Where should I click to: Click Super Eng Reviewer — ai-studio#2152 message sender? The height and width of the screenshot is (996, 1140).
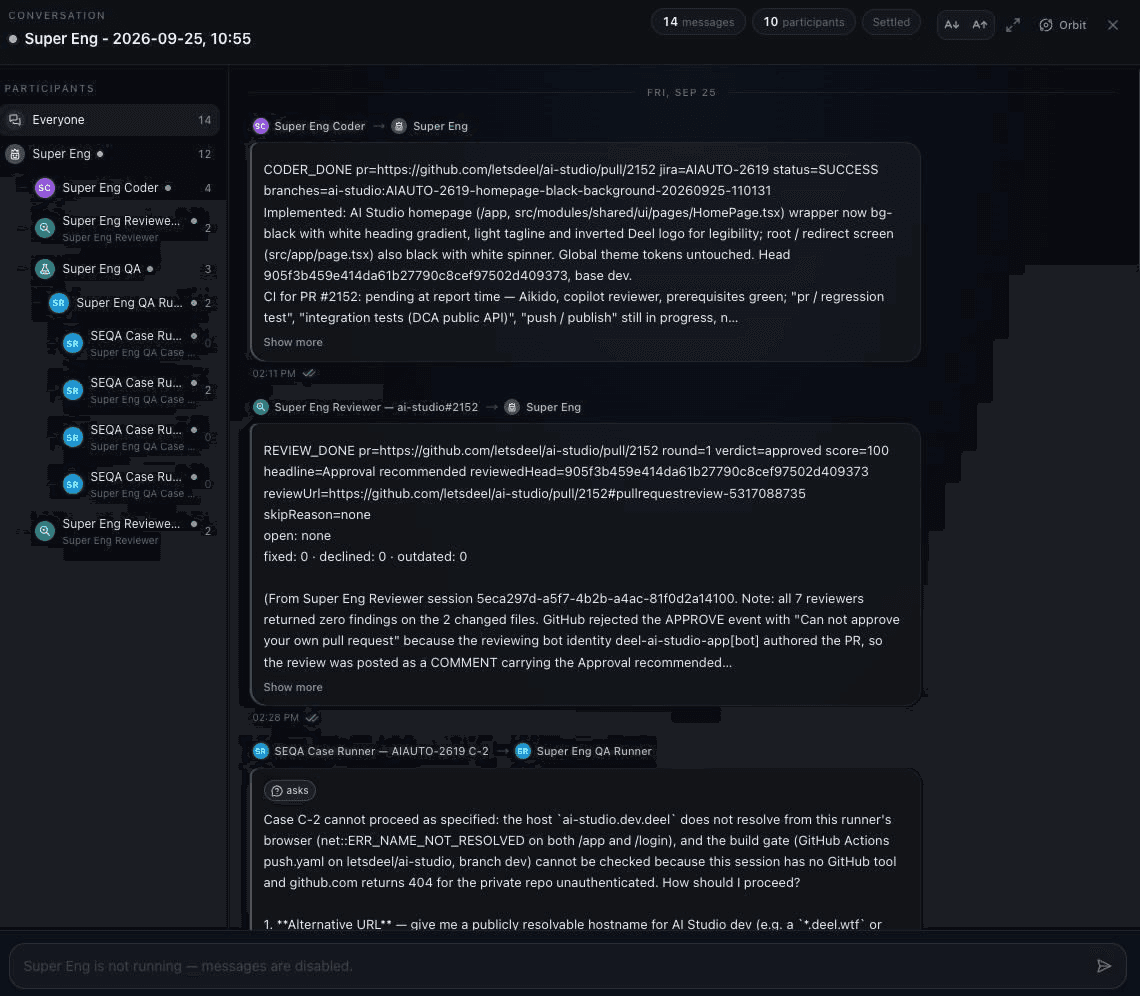[376, 407]
